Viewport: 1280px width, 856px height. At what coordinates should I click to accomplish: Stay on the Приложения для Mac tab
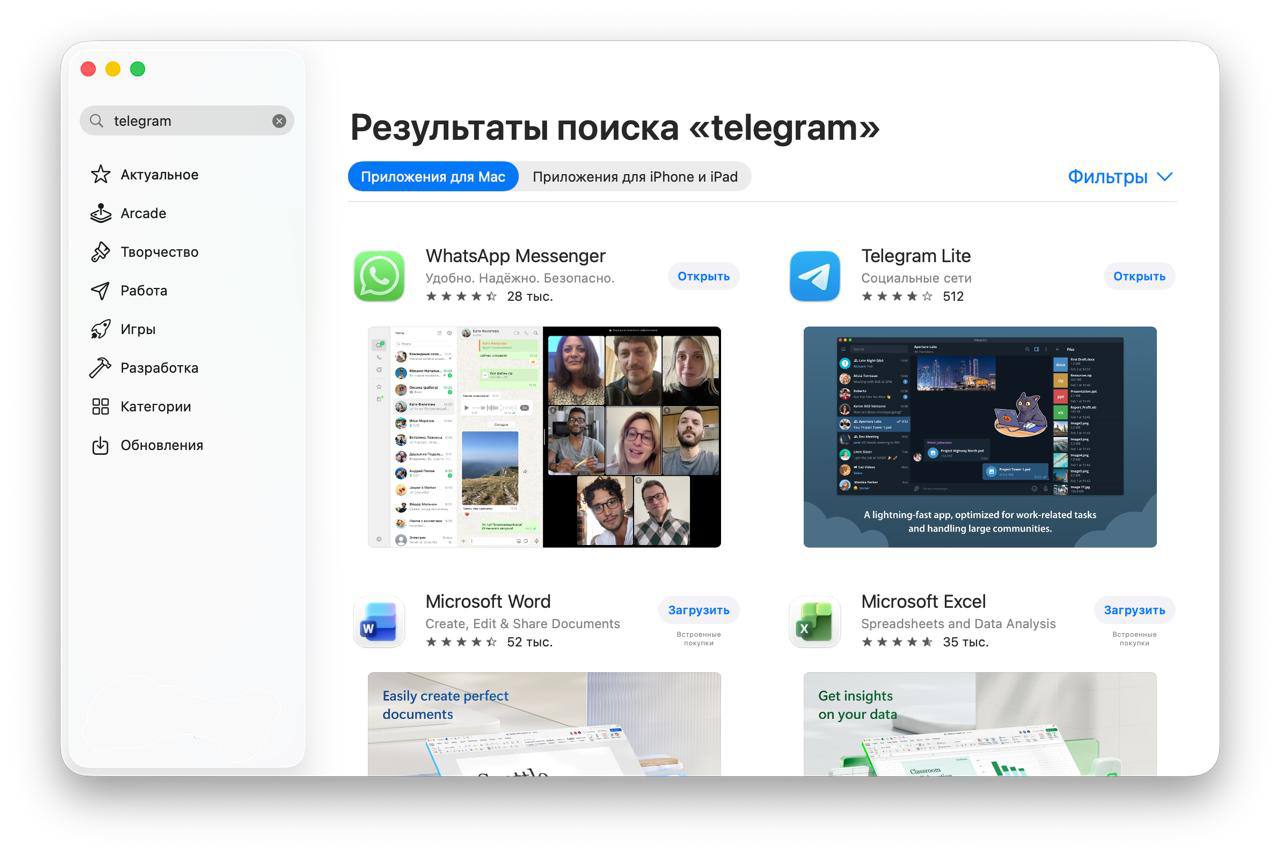click(433, 176)
